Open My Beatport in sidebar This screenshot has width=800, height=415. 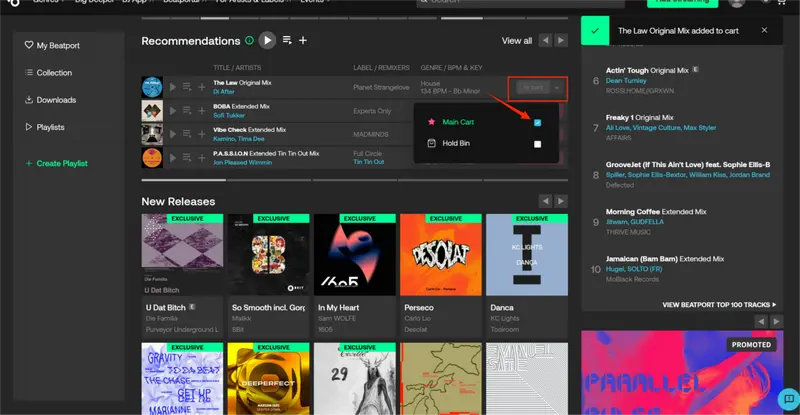click(x=52, y=45)
